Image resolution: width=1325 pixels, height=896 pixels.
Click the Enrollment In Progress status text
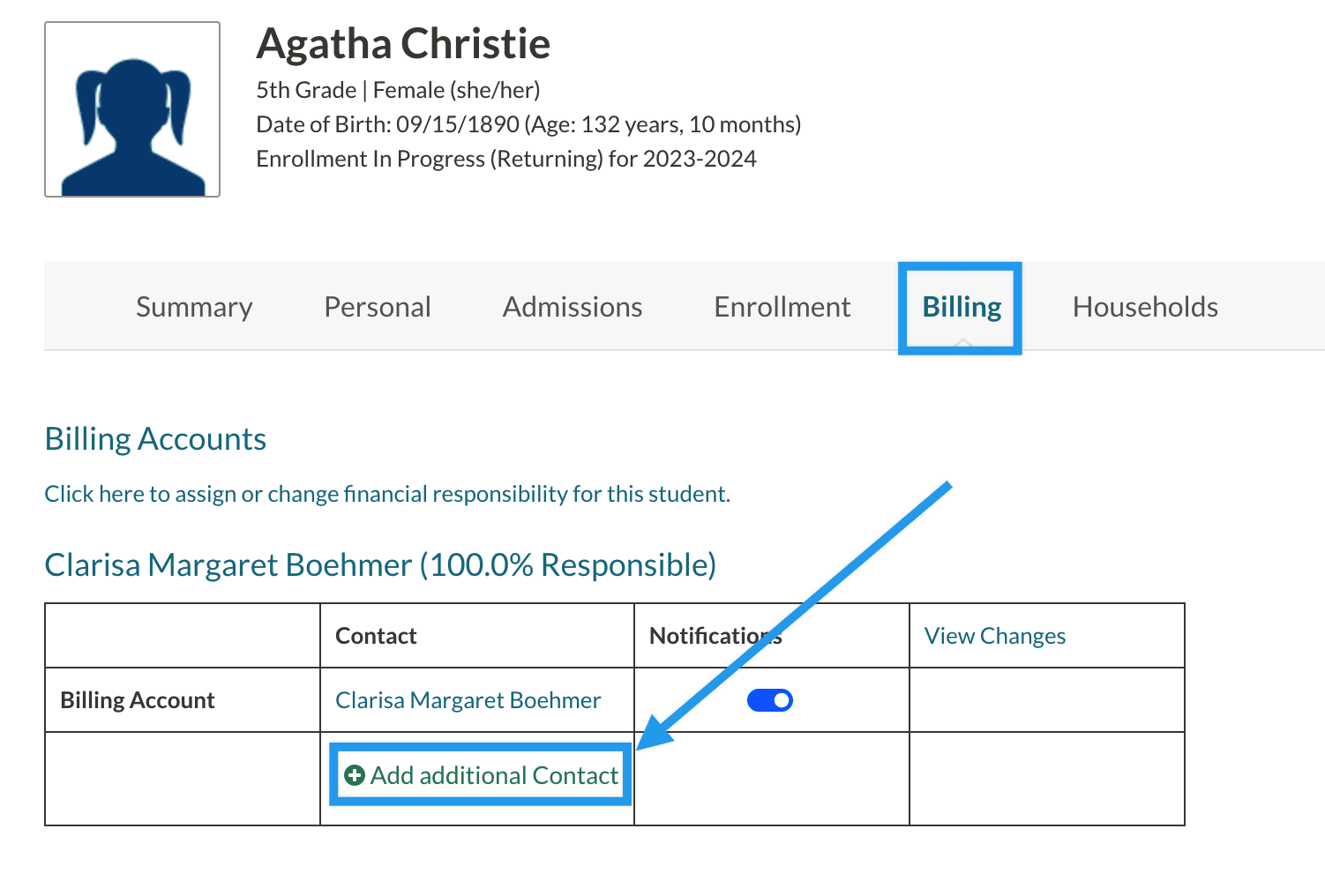click(x=506, y=159)
